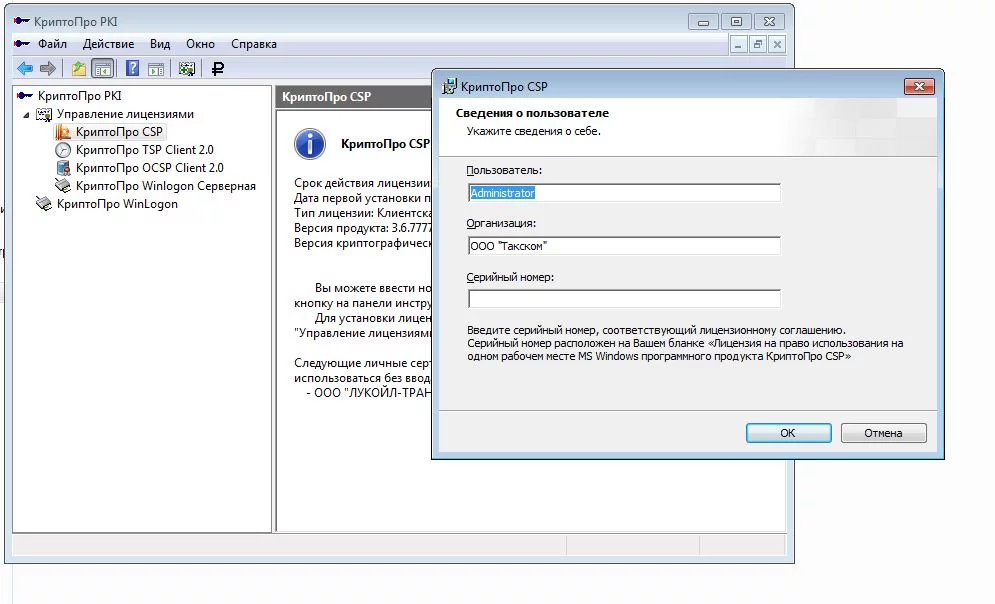Collapse the Управление лицензиями tree node
This screenshot has height=604, width=995.
[26, 115]
